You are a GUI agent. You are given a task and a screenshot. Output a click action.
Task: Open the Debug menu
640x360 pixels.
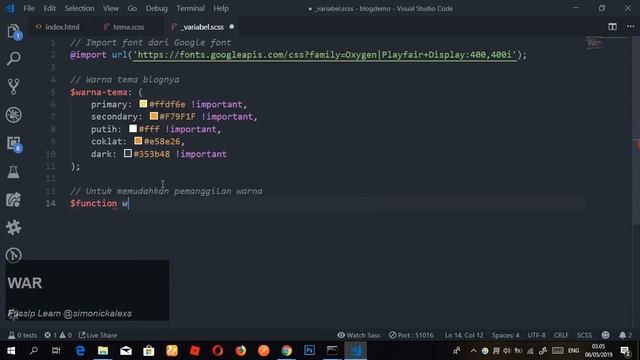coord(156,8)
